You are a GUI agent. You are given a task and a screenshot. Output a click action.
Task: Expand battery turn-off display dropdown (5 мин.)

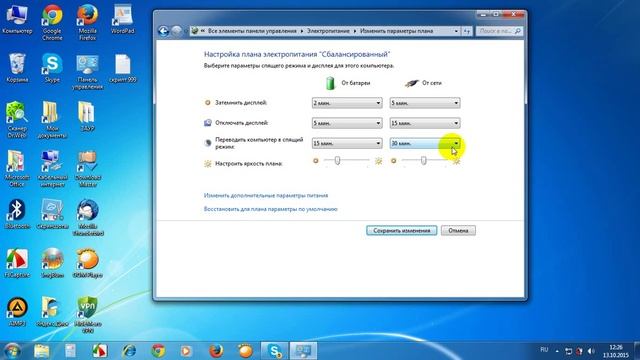[347, 123]
